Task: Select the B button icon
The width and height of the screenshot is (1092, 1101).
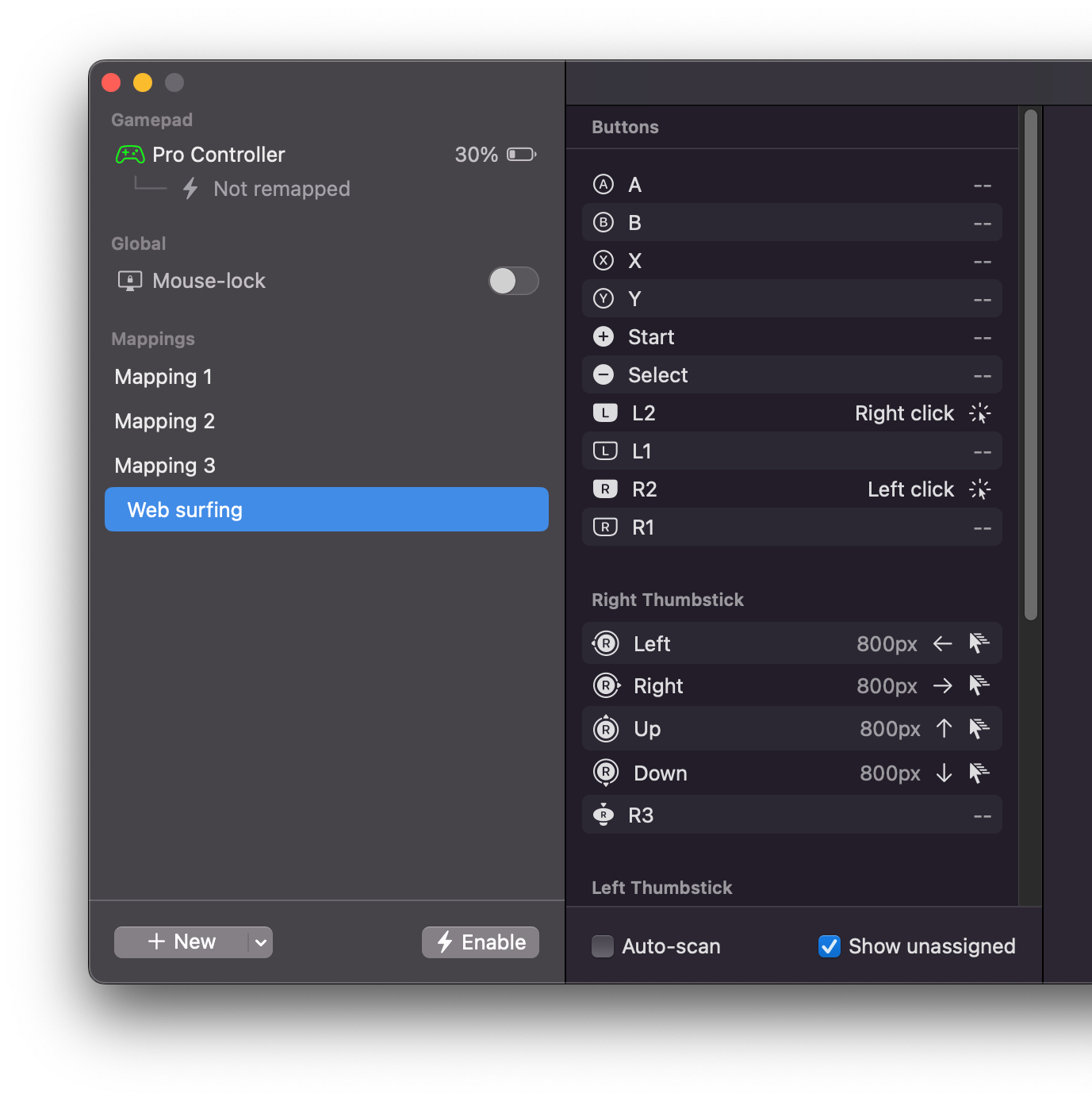Action: pos(603,223)
